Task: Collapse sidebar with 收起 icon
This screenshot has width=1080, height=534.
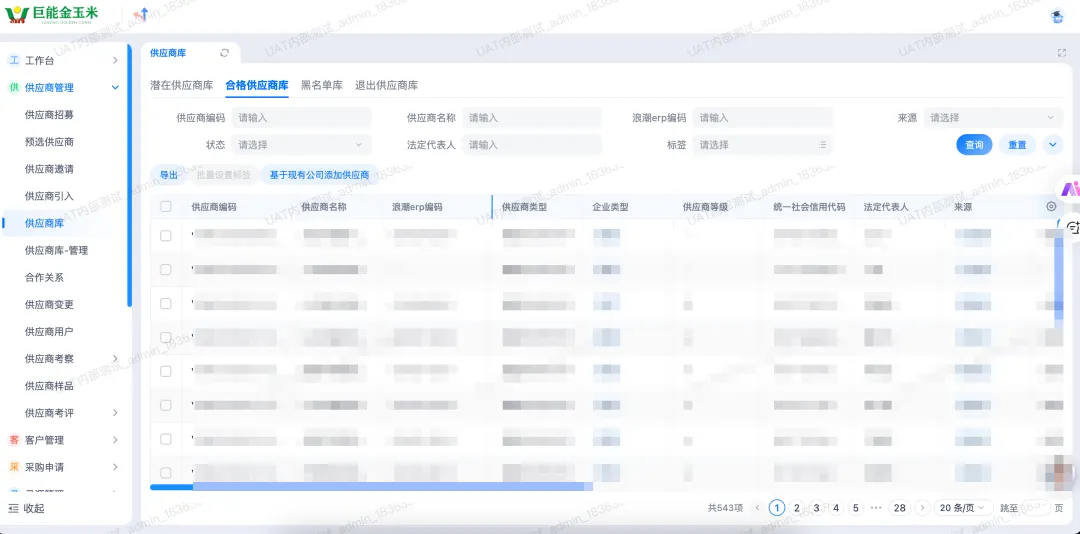Action: click(14, 509)
